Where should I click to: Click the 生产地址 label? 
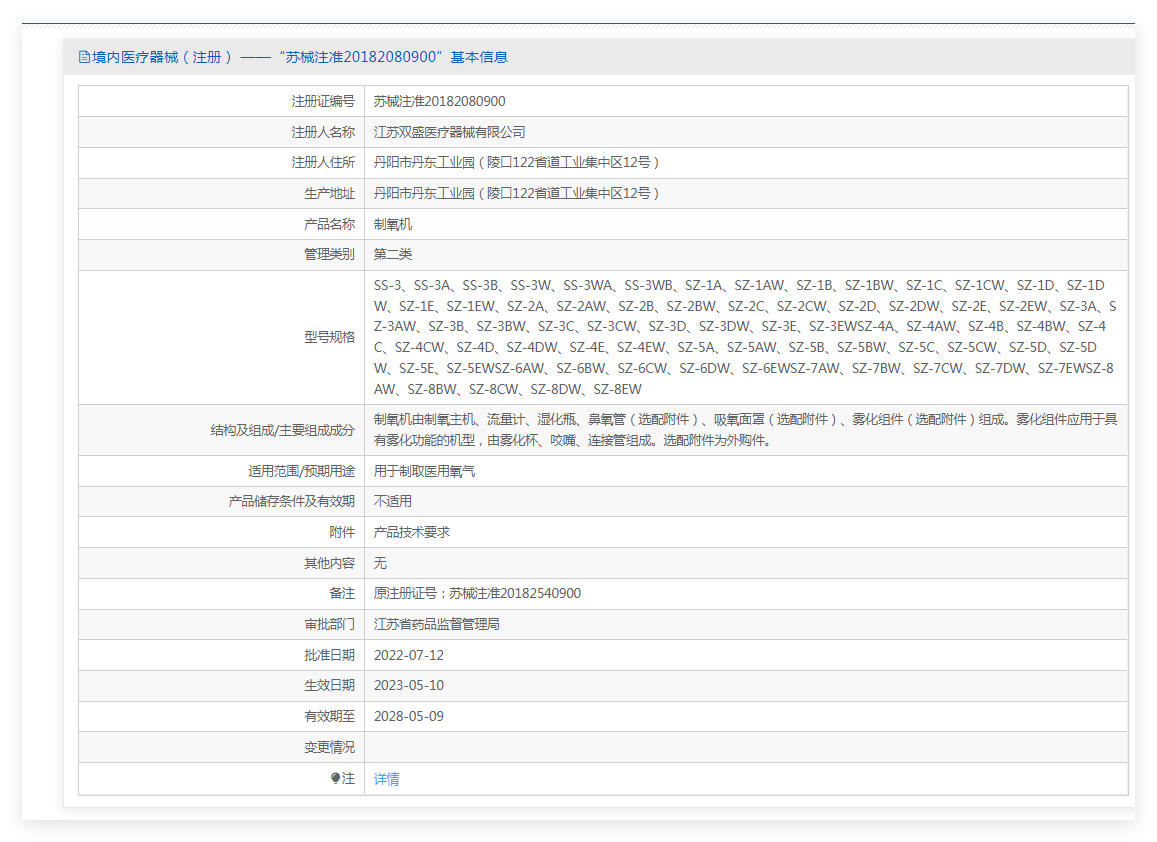tap(330, 193)
